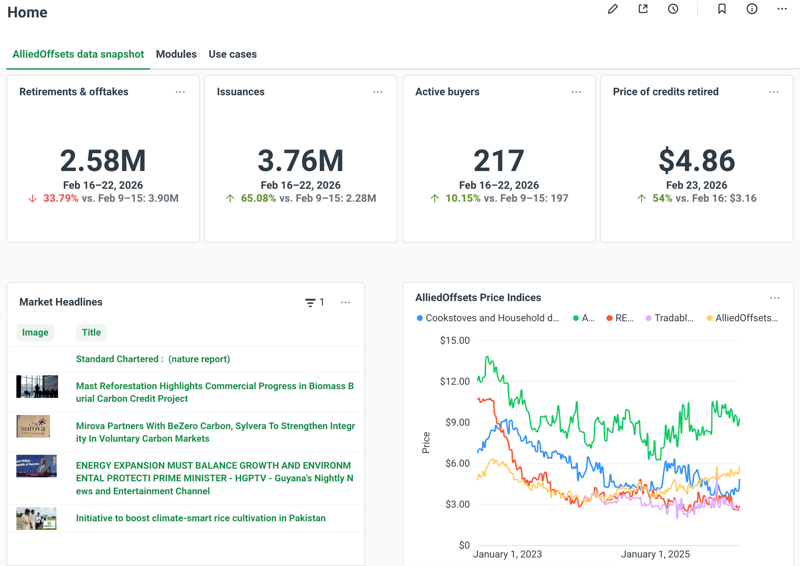The image size is (800, 566).
Task: Toggle Cookstoves and Household legend series
Action: pyautogui.click(x=492, y=318)
